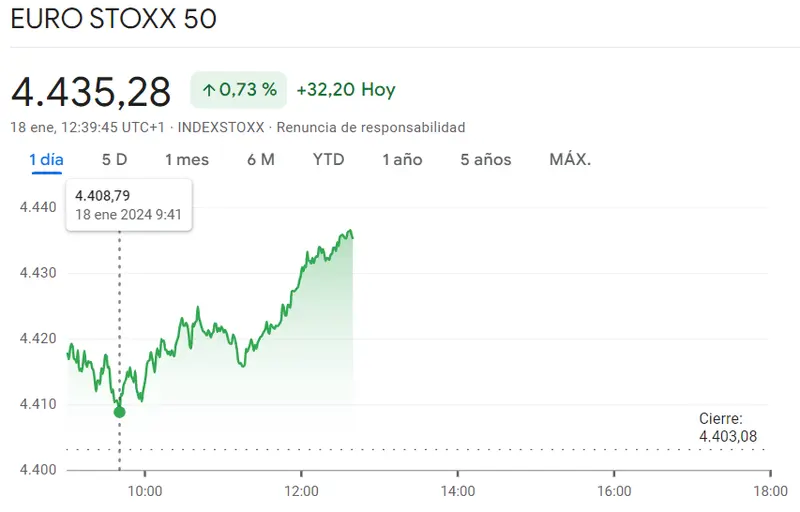Show the MÁX. chart range
The width and height of the screenshot is (800, 512).
click(x=570, y=160)
